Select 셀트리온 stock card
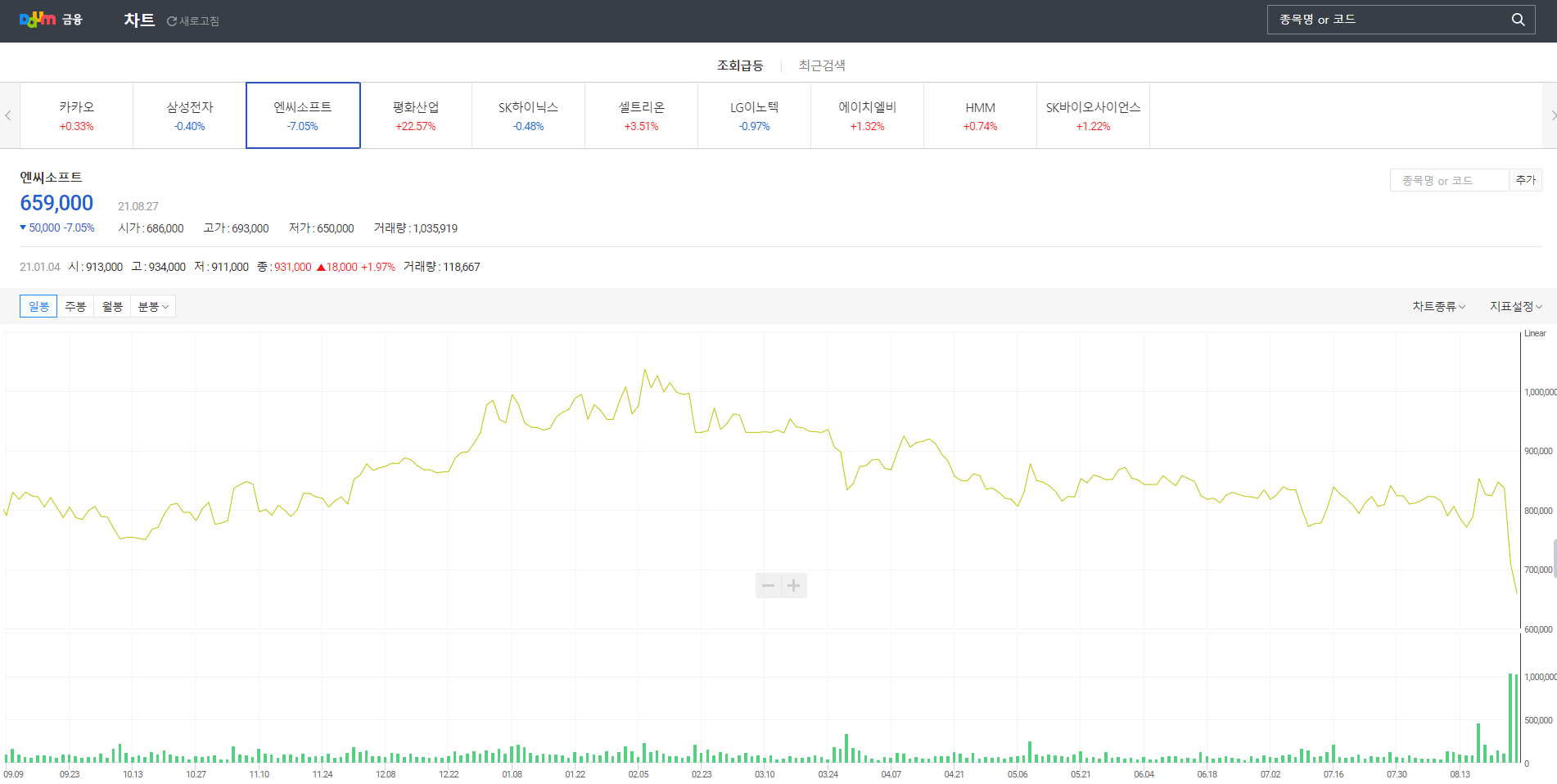Viewport: 1557px width, 784px height. pyautogui.click(x=641, y=115)
